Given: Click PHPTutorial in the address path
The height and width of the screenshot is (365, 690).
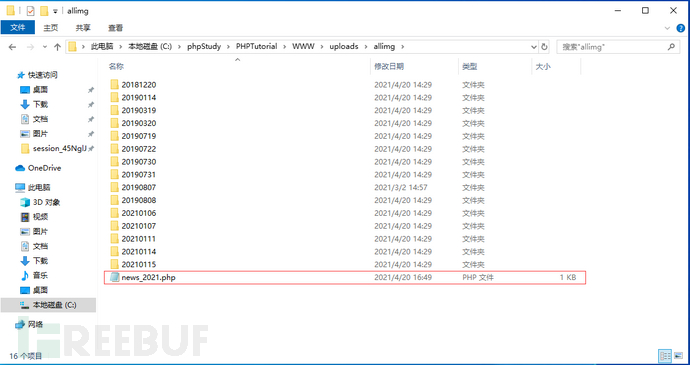Looking at the screenshot, I should [257, 46].
